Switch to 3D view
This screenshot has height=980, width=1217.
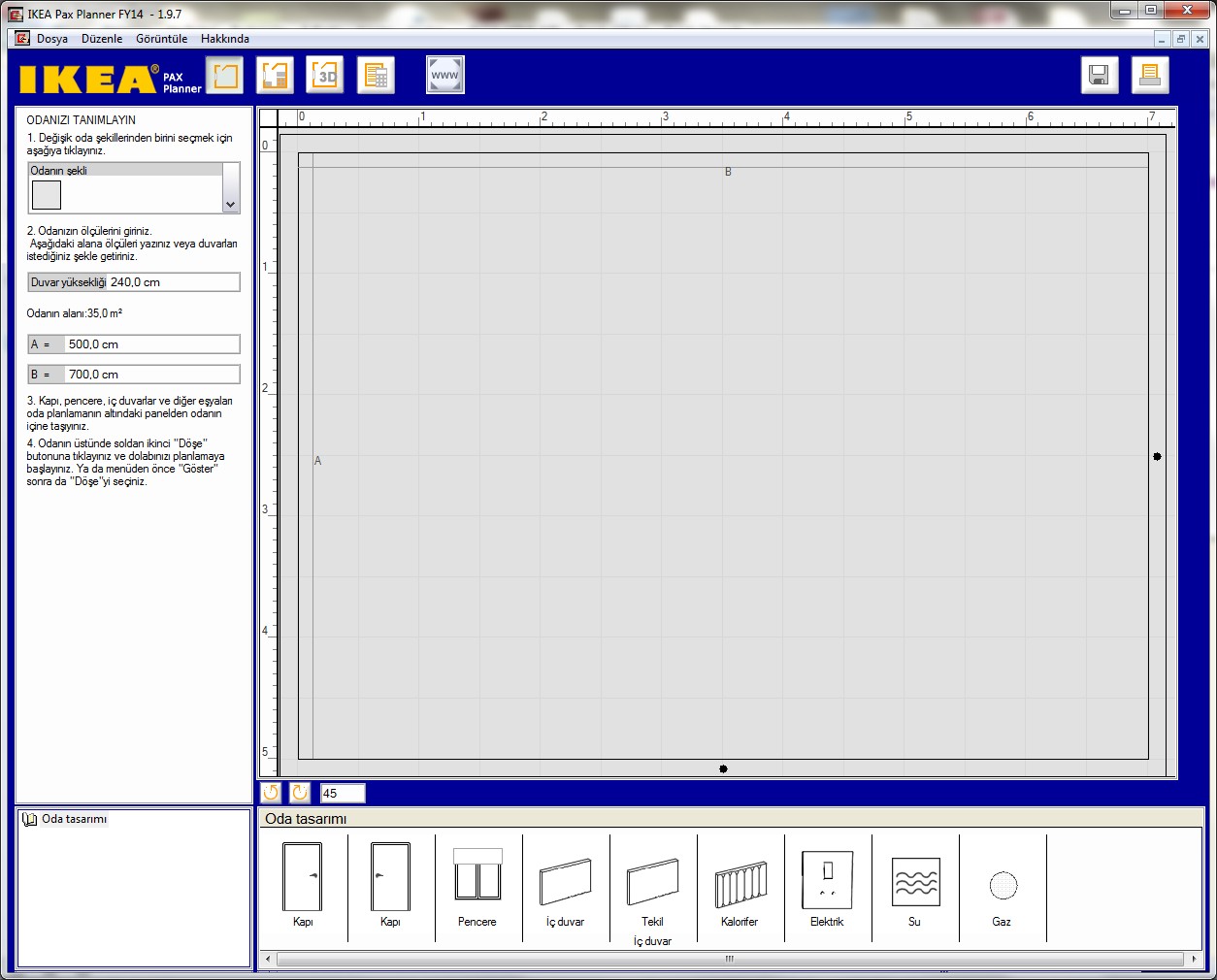325,75
